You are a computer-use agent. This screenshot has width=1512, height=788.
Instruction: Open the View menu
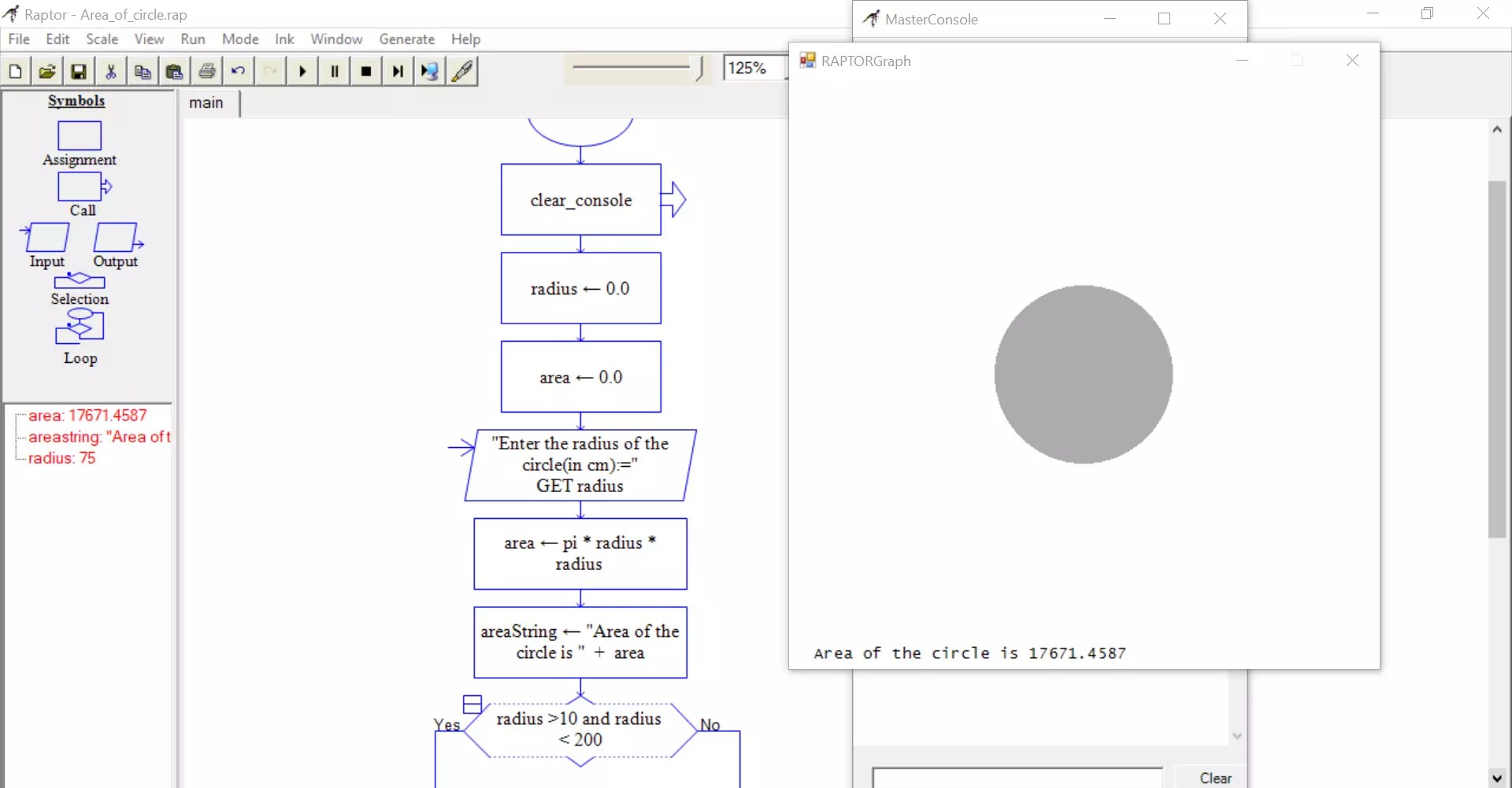[x=149, y=39]
